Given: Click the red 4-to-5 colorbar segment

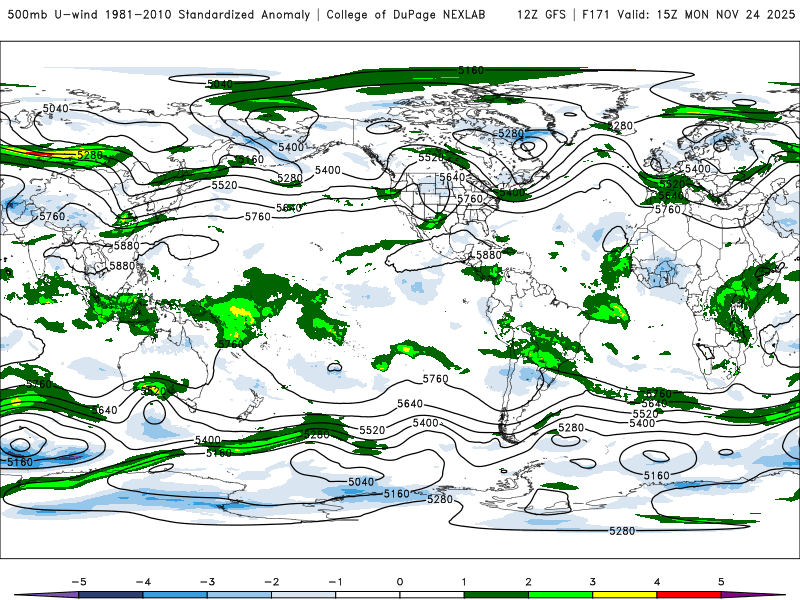Looking at the screenshot, I should (x=689, y=595).
